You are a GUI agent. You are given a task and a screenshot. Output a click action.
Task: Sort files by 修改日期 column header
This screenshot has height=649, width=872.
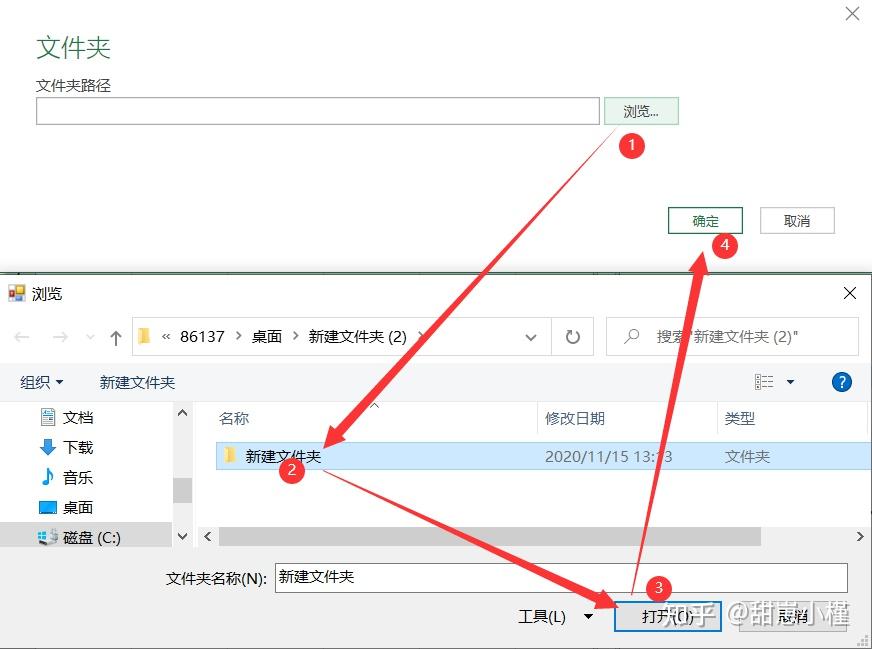pyautogui.click(x=574, y=418)
